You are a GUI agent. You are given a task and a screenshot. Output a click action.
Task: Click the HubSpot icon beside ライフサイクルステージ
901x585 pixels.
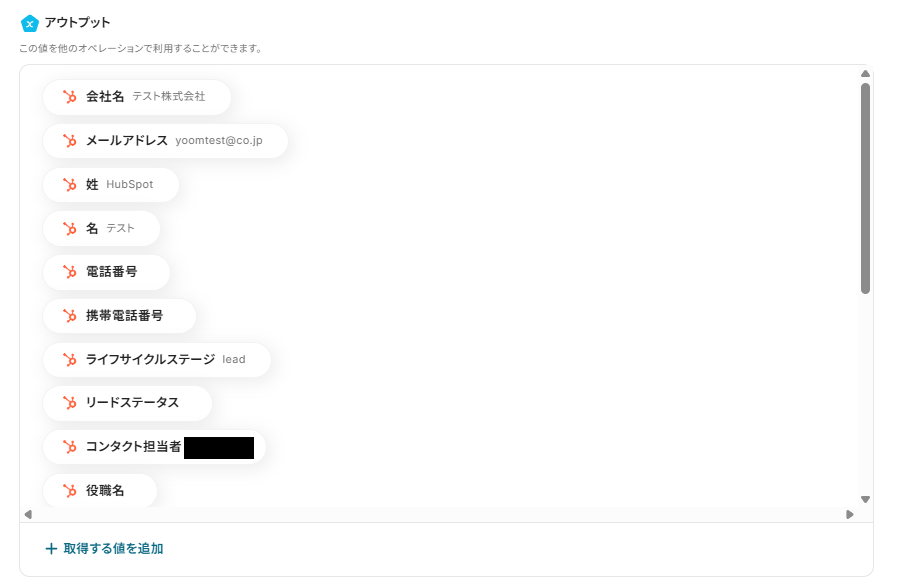pos(69,359)
